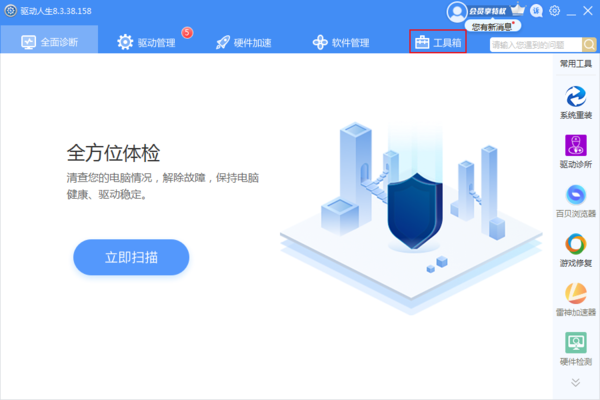Expand more tools with the double chevron
600x400 pixels.
coord(575,381)
